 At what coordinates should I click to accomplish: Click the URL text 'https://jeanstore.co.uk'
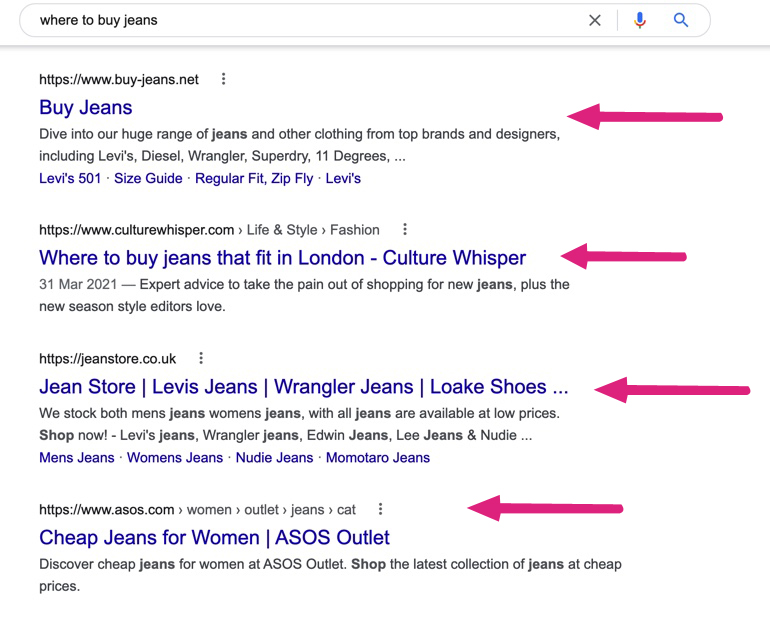(x=108, y=359)
